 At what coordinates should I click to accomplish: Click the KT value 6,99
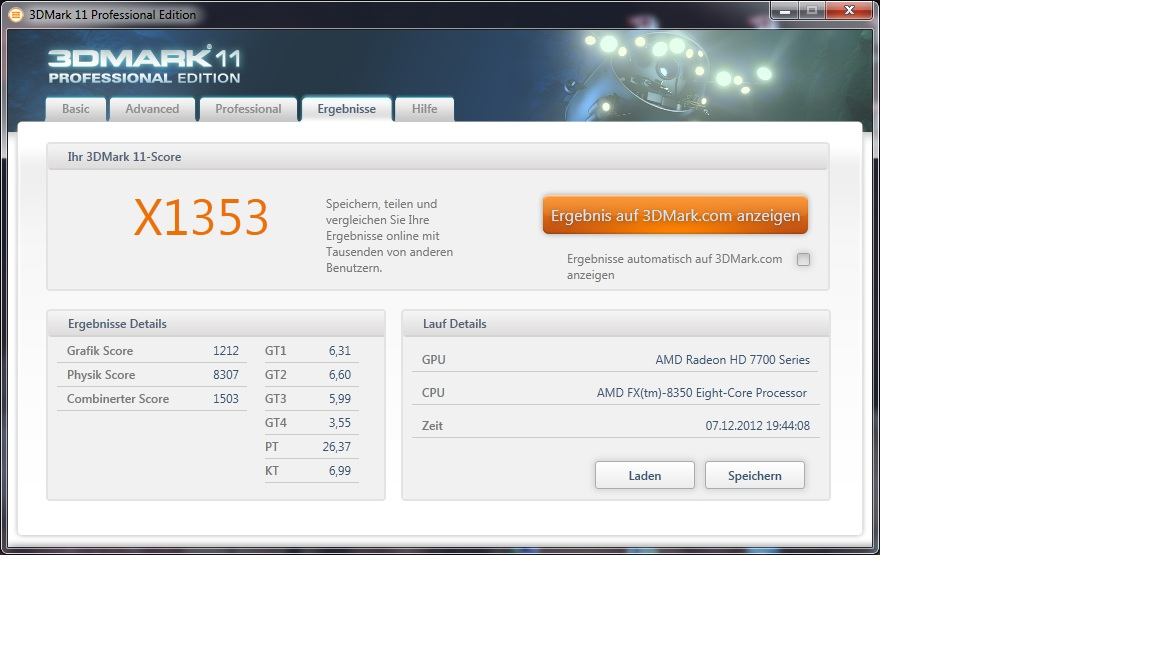coord(339,470)
